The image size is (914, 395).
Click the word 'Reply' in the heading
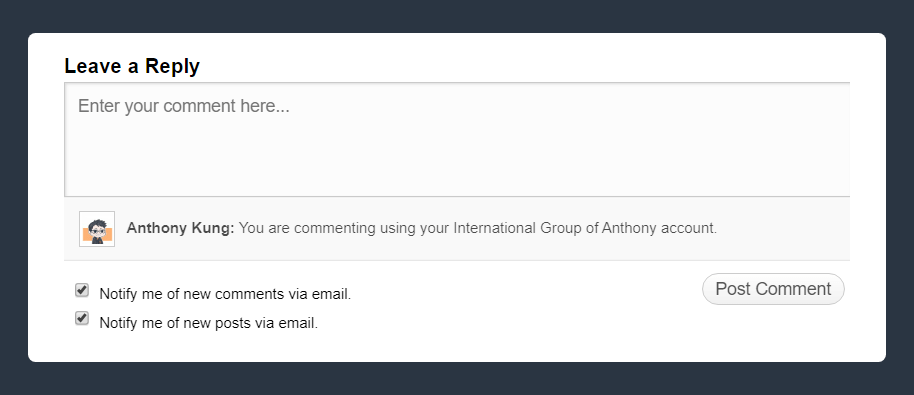[173, 66]
